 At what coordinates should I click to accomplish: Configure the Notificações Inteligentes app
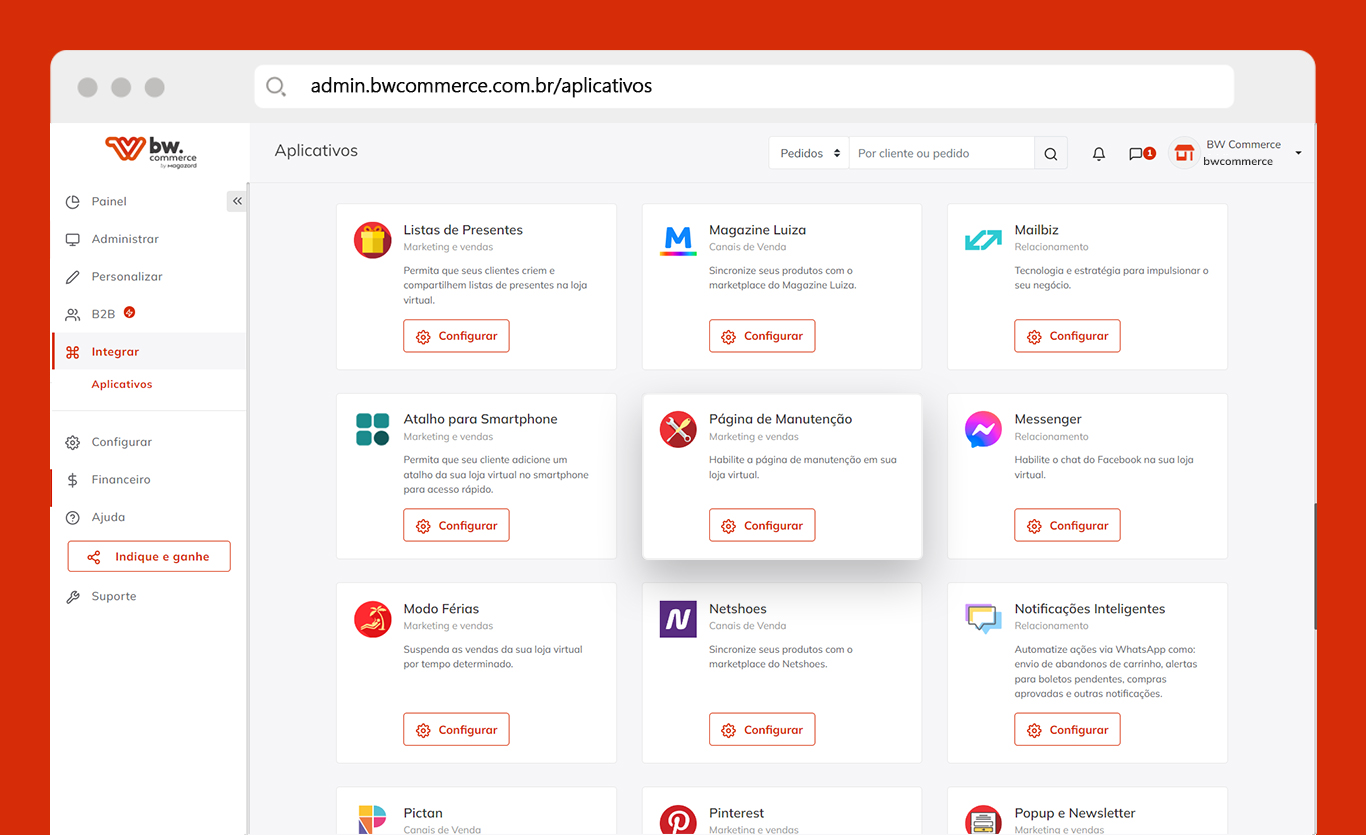tap(1067, 730)
